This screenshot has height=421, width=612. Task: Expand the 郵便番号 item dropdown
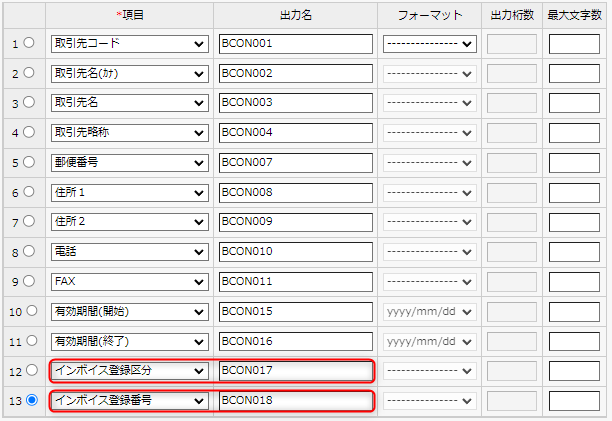click(x=129, y=162)
